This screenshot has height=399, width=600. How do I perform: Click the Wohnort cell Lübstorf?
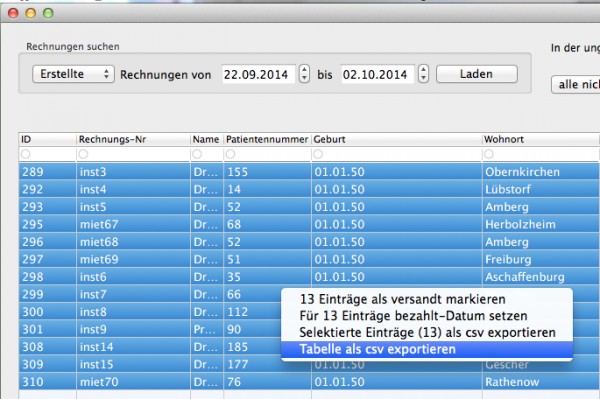541,189
